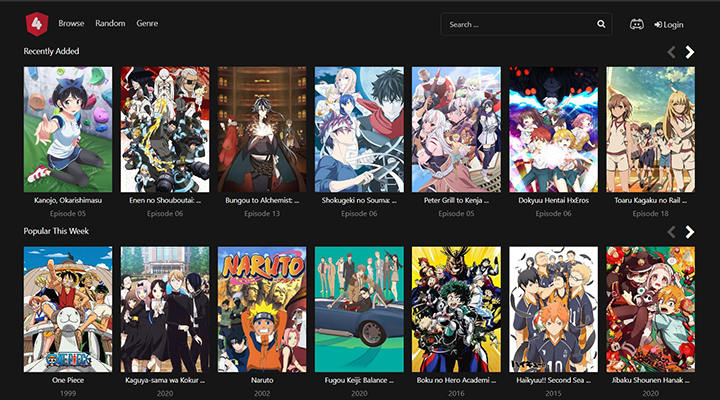Open the Bungou to Alchemist poster
The width and height of the screenshot is (720, 400).
(262, 129)
